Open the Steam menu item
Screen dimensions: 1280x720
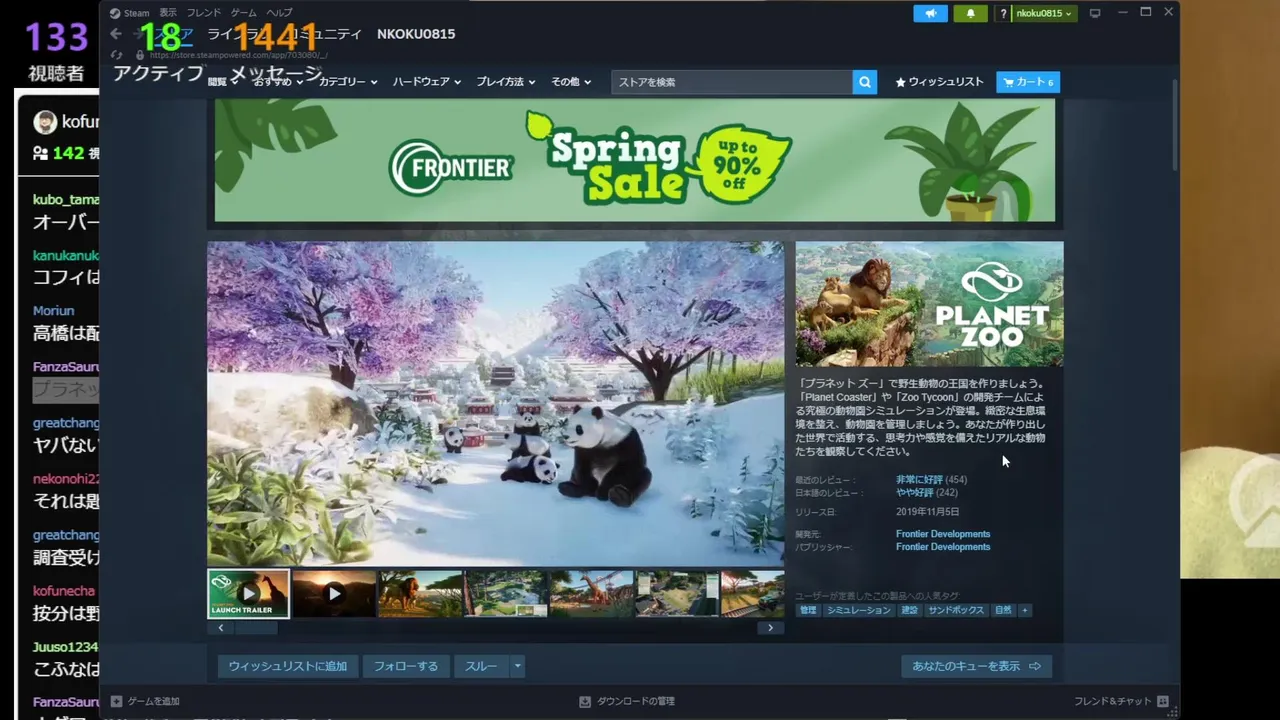click(x=136, y=13)
